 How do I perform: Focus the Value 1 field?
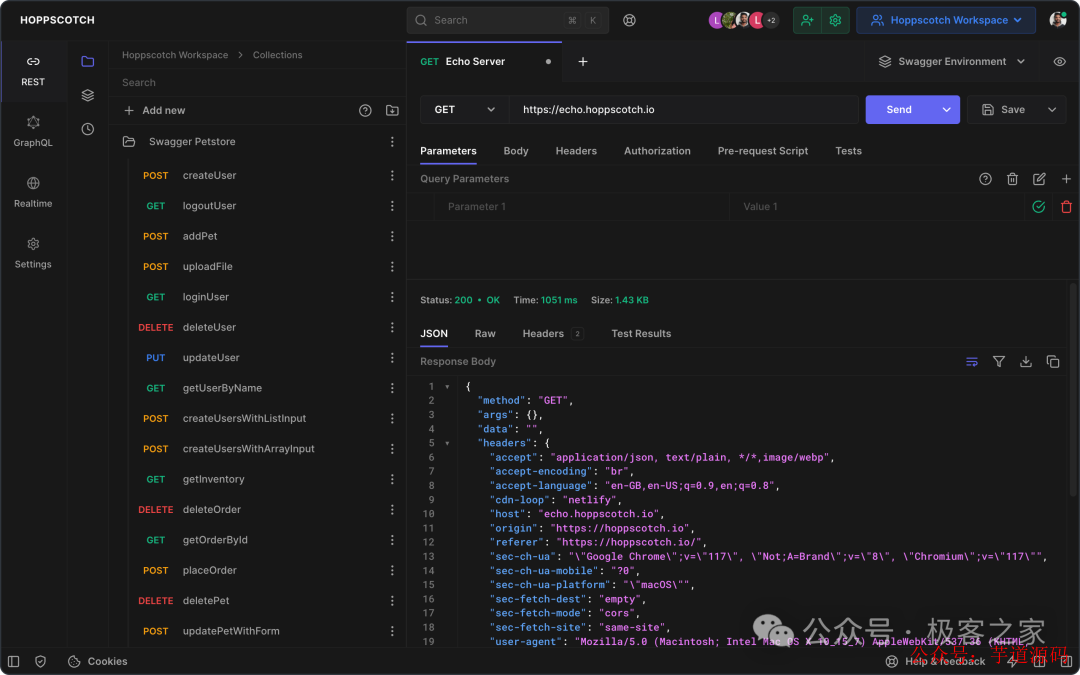[877, 207]
